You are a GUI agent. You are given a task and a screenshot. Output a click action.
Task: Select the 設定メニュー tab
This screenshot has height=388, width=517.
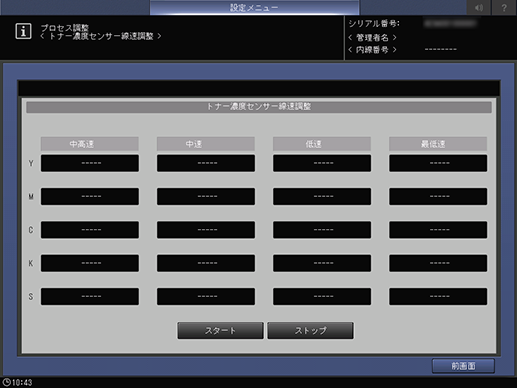coord(254,7)
